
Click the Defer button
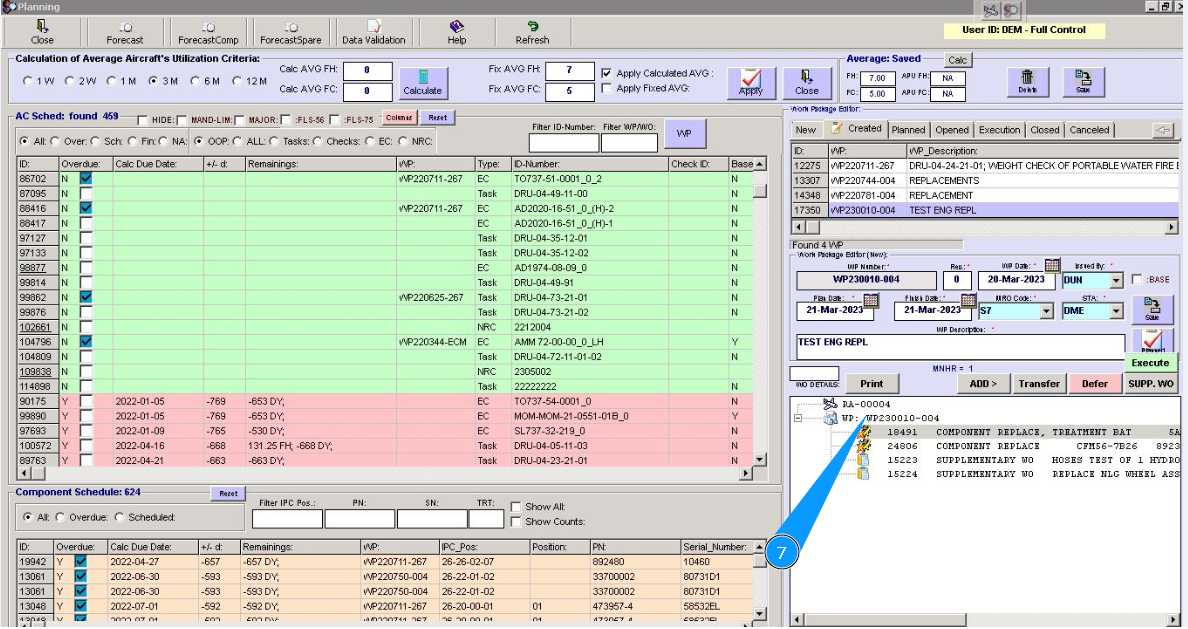(1094, 383)
